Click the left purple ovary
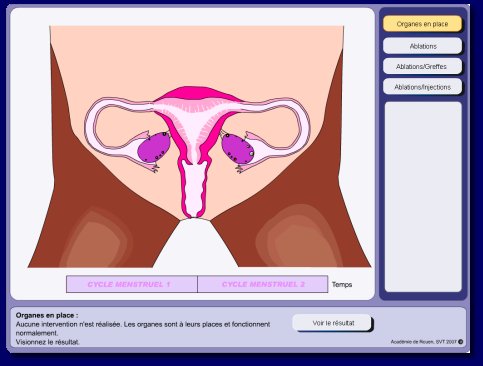The height and width of the screenshot is (366, 483). [x=154, y=147]
